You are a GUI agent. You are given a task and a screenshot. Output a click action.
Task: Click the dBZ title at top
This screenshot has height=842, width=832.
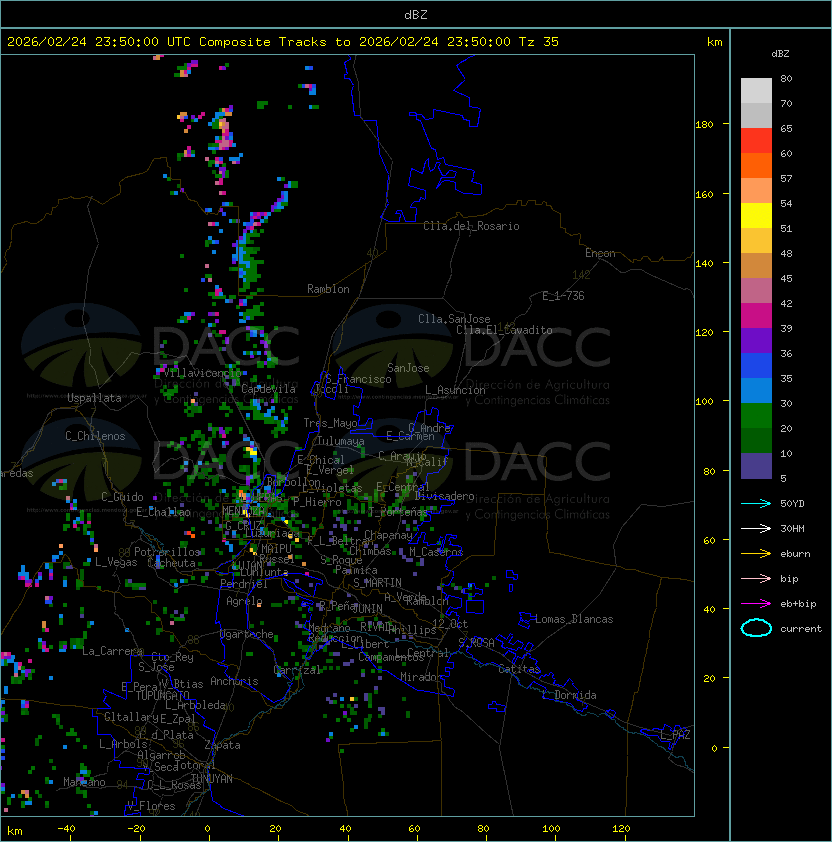416,15
